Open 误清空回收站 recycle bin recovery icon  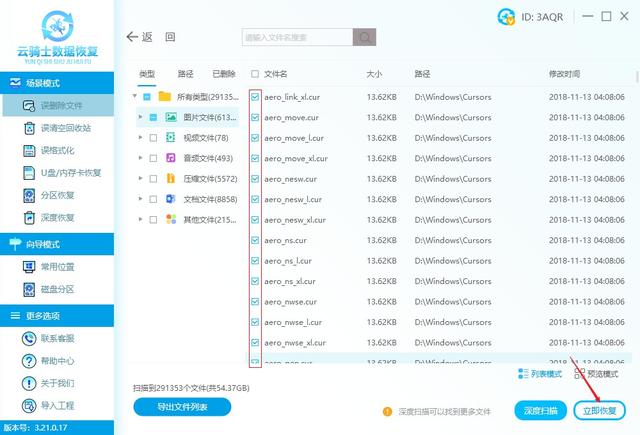pos(29,128)
